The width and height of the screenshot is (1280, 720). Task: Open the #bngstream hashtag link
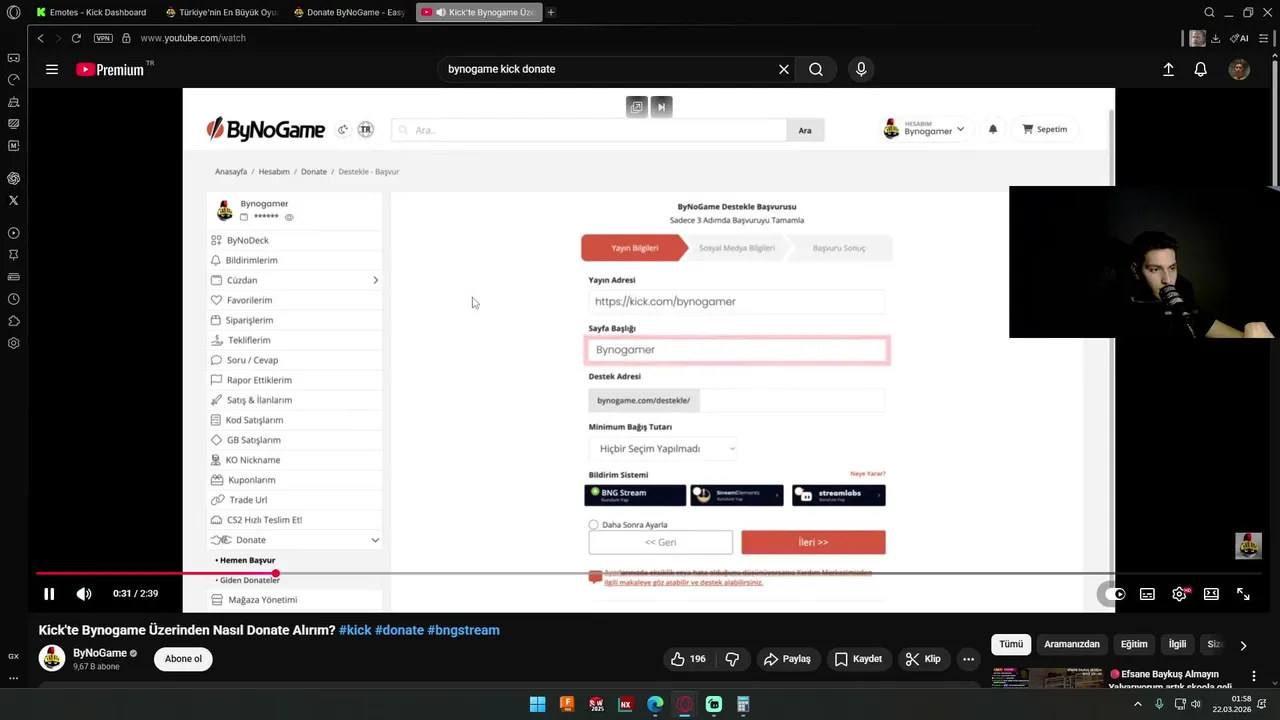pyautogui.click(x=463, y=630)
